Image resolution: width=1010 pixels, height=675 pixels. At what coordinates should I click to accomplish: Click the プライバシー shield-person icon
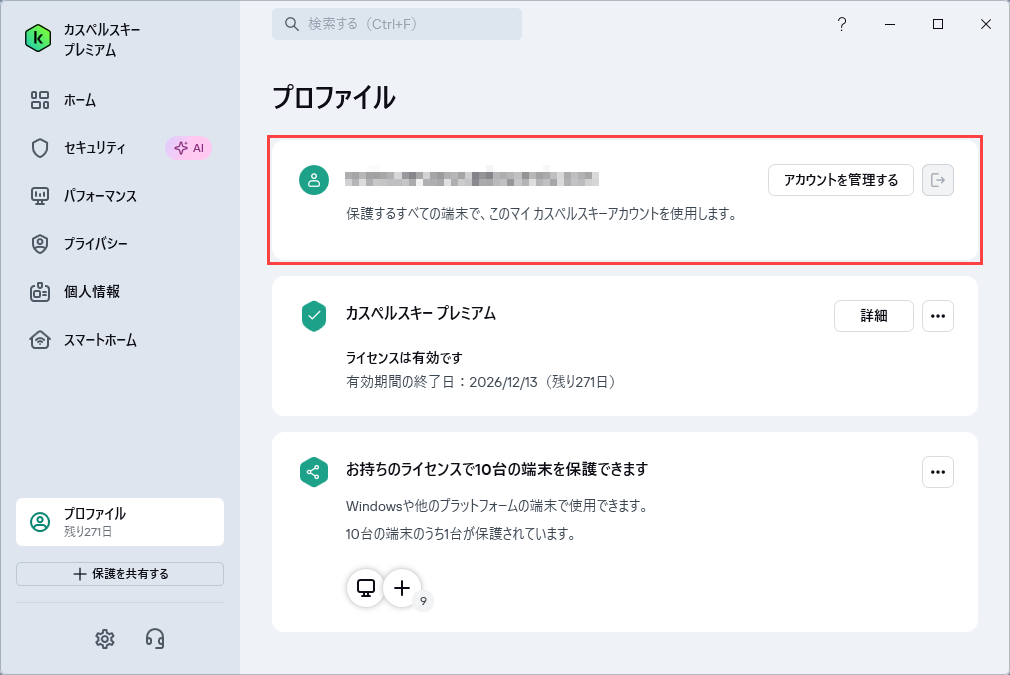pyautogui.click(x=40, y=244)
